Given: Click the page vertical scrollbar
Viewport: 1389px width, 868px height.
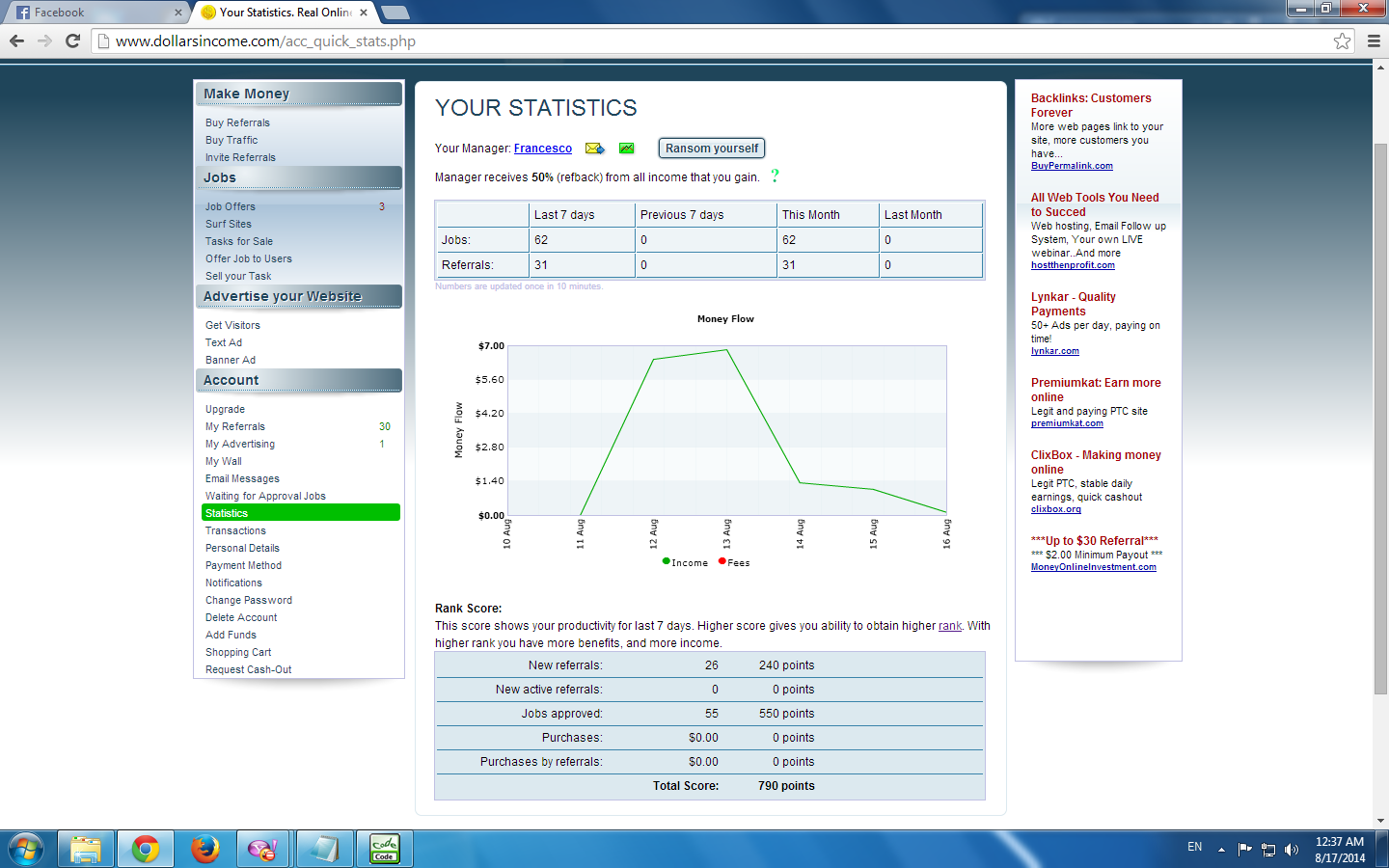Looking at the screenshot, I should pos(1380,420).
